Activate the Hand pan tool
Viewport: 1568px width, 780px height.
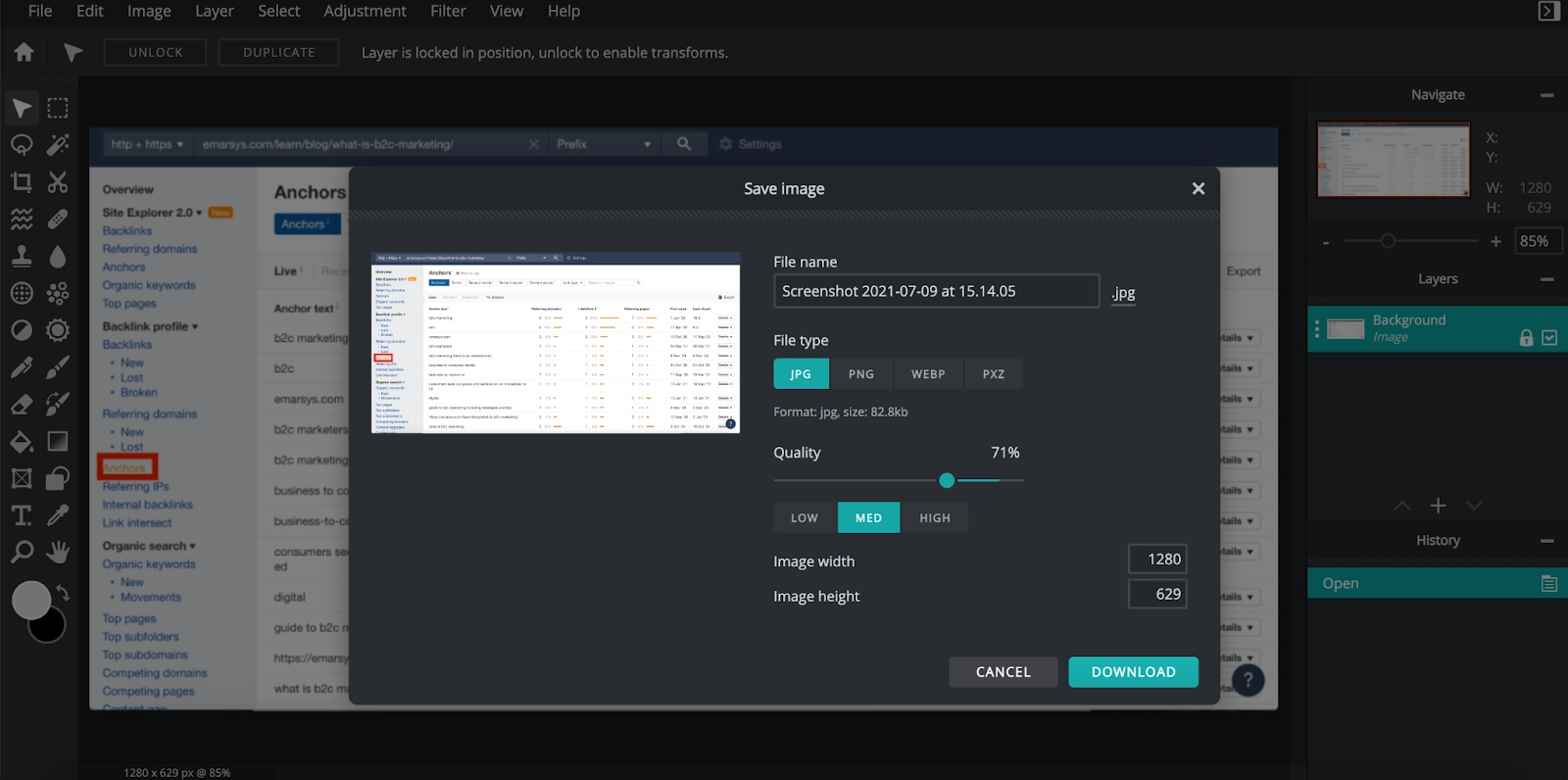point(58,552)
